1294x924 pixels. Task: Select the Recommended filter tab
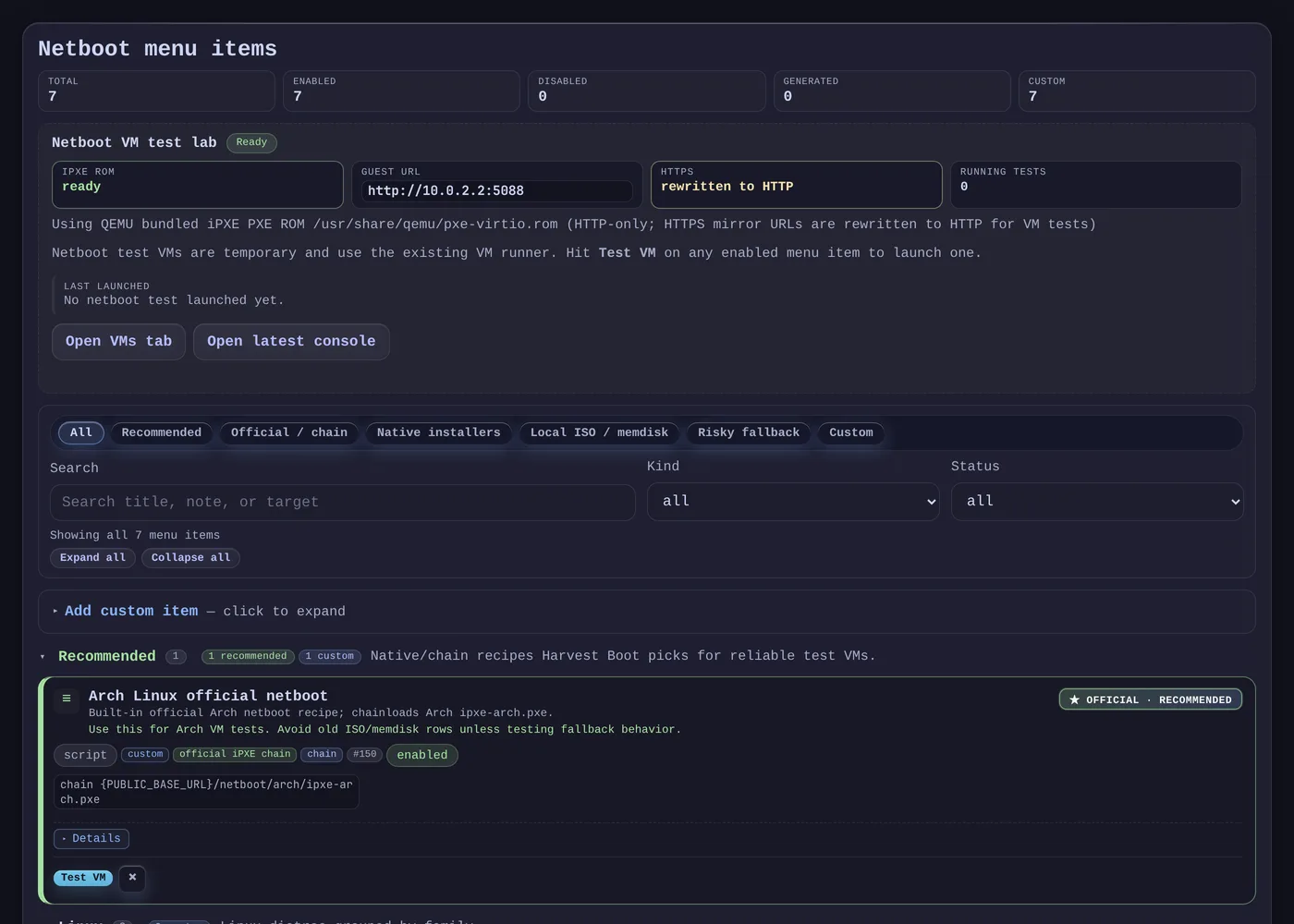[162, 432]
